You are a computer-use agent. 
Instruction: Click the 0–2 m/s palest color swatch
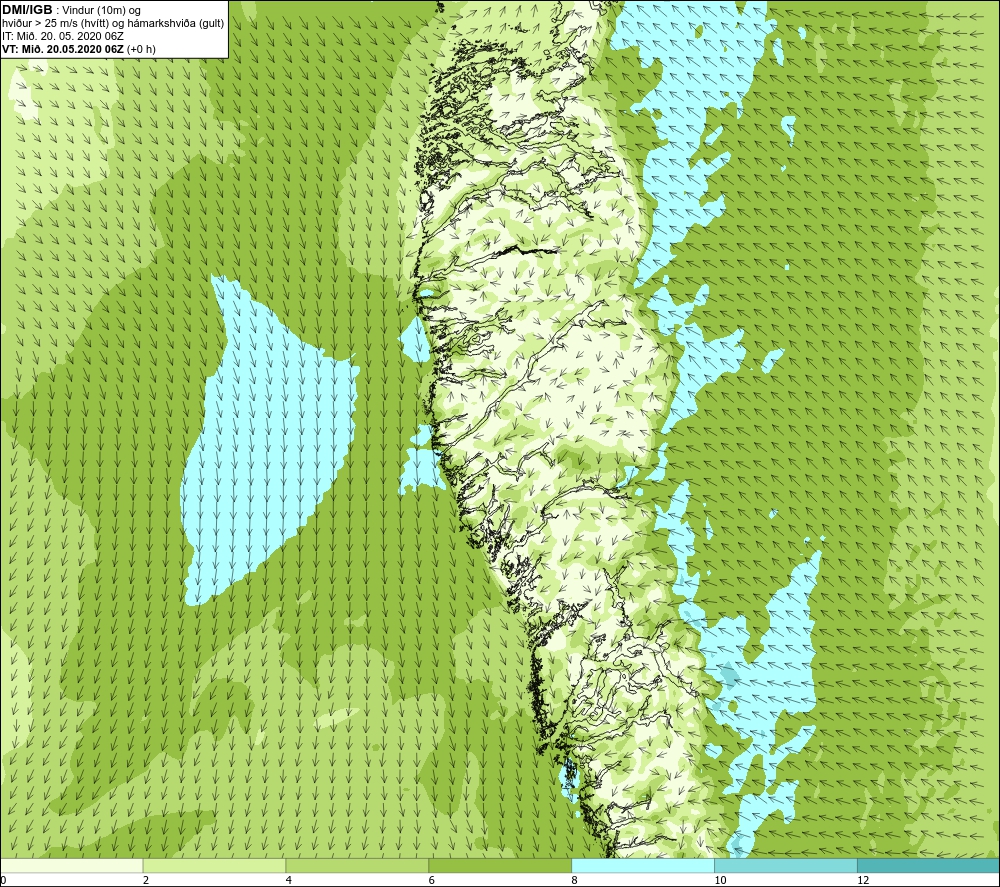click(71, 866)
